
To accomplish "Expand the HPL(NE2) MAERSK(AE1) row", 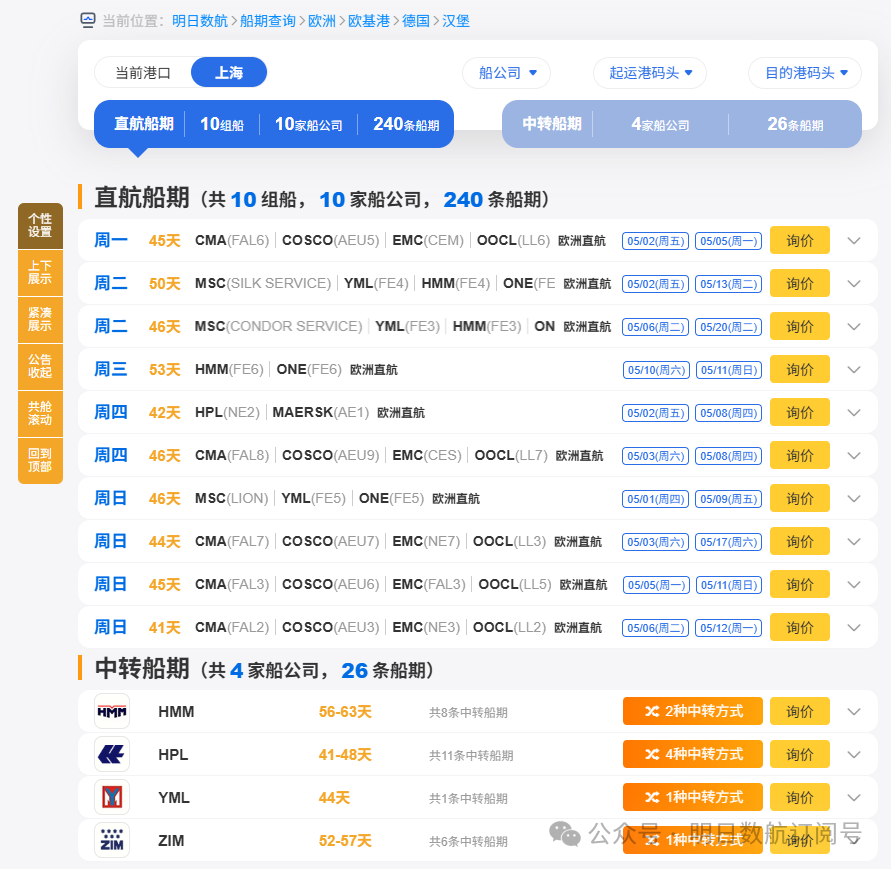I will coord(853,413).
